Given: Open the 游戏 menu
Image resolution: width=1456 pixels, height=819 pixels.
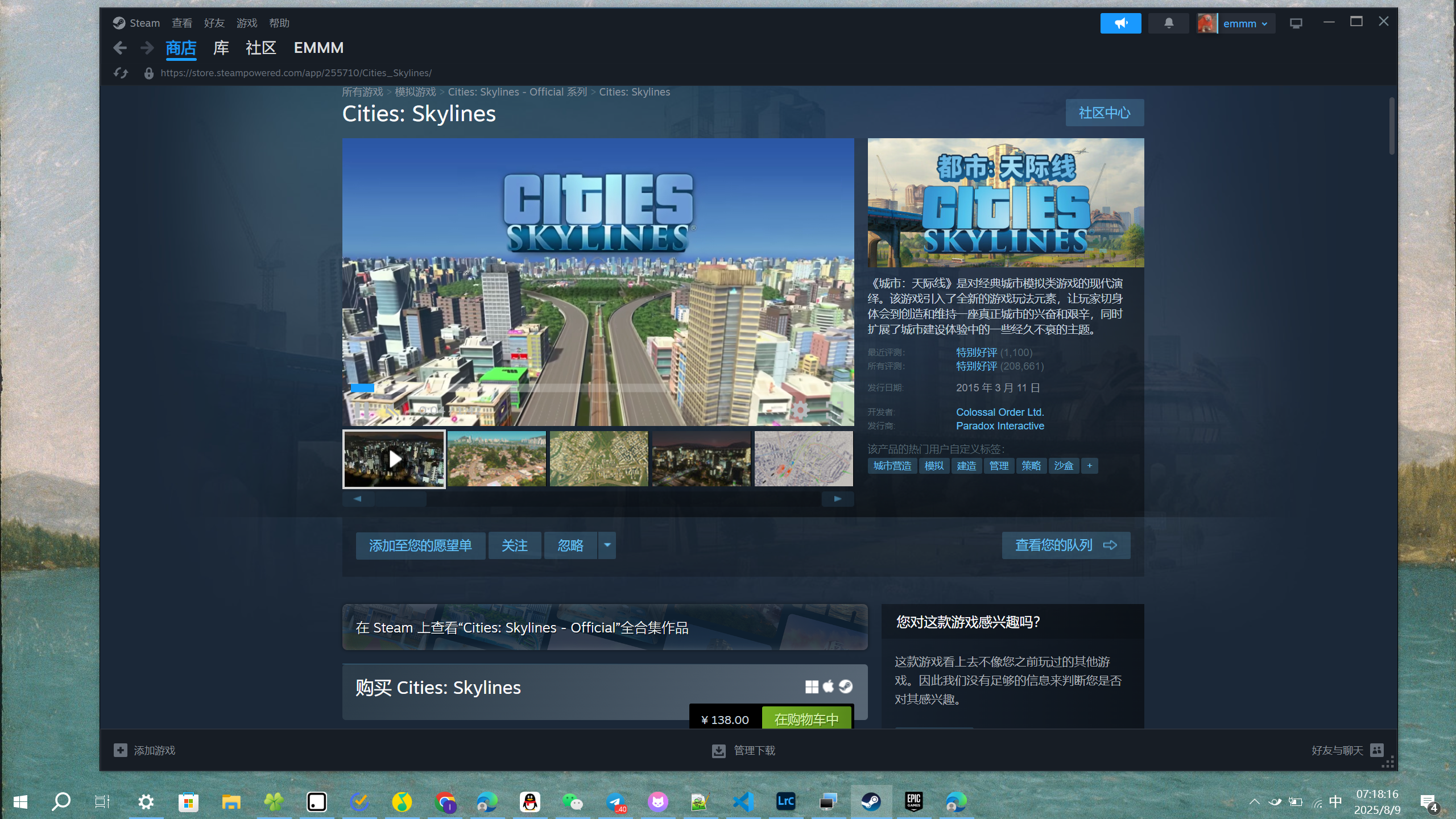Looking at the screenshot, I should [247, 23].
